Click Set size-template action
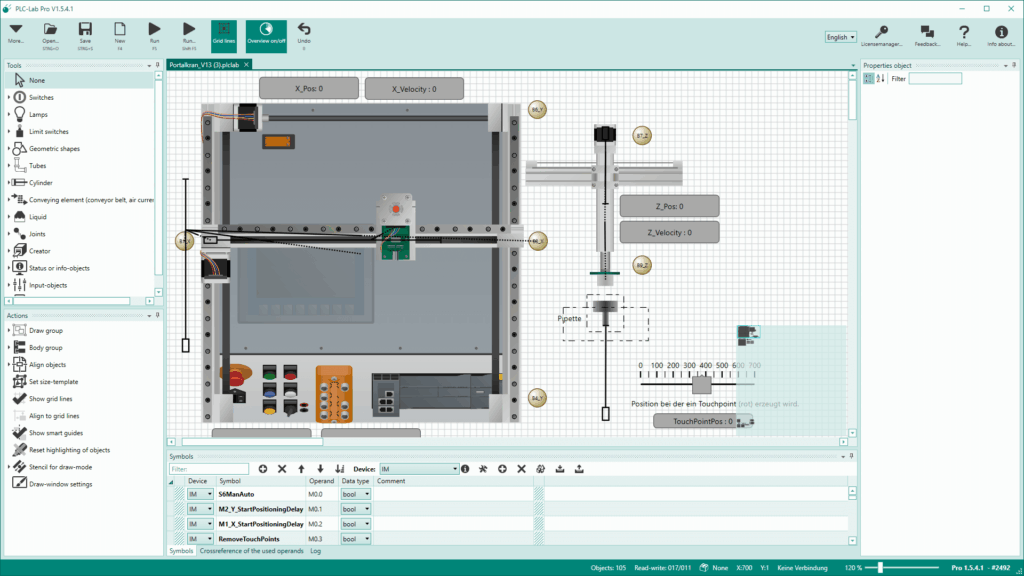 click(x=53, y=381)
